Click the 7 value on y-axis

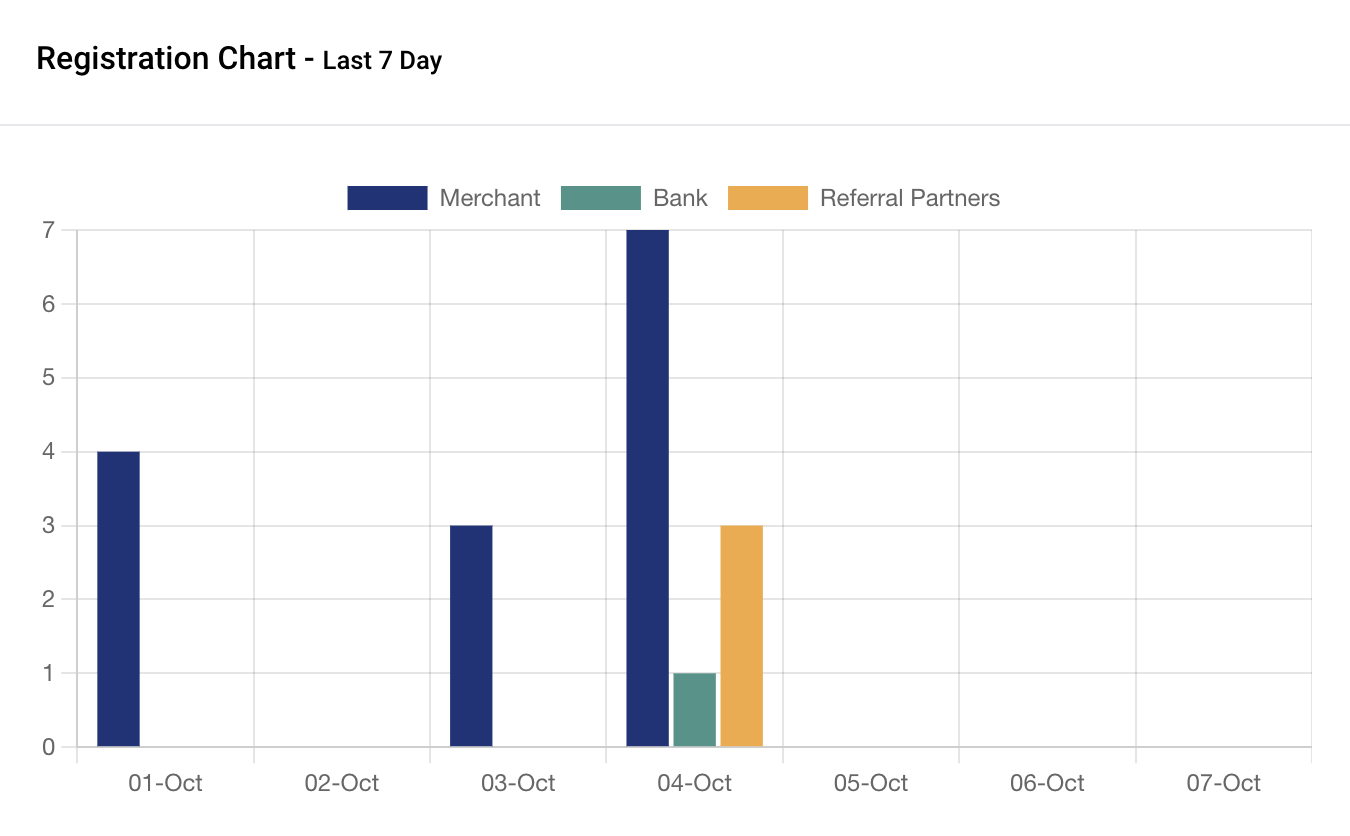[x=48, y=231]
